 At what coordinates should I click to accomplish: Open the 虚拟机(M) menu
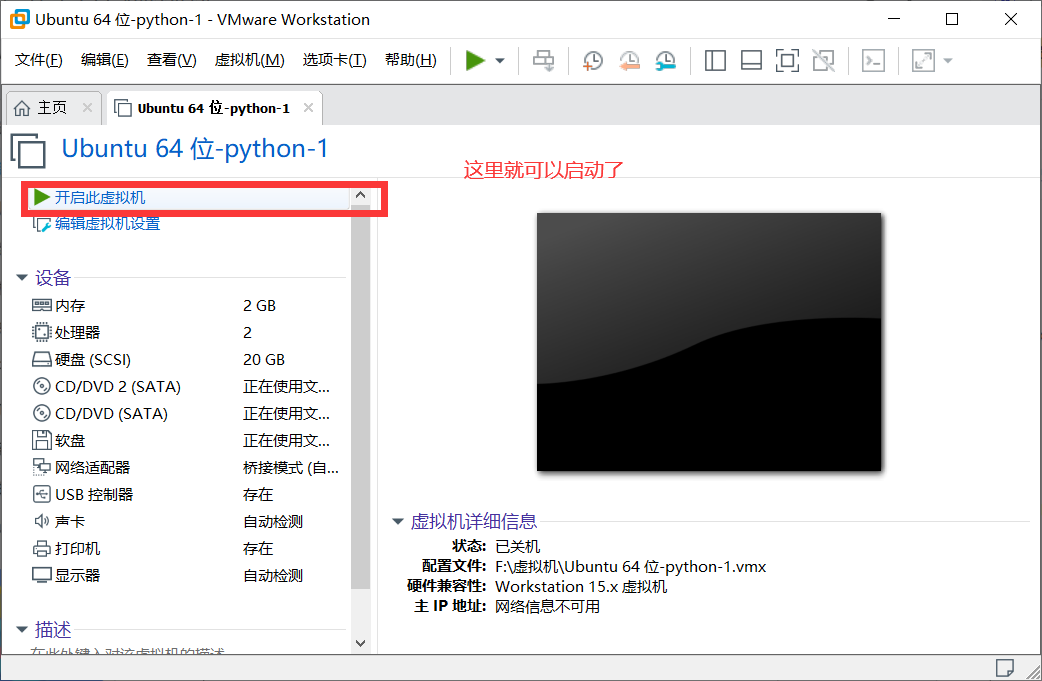click(x=249, y=60)
